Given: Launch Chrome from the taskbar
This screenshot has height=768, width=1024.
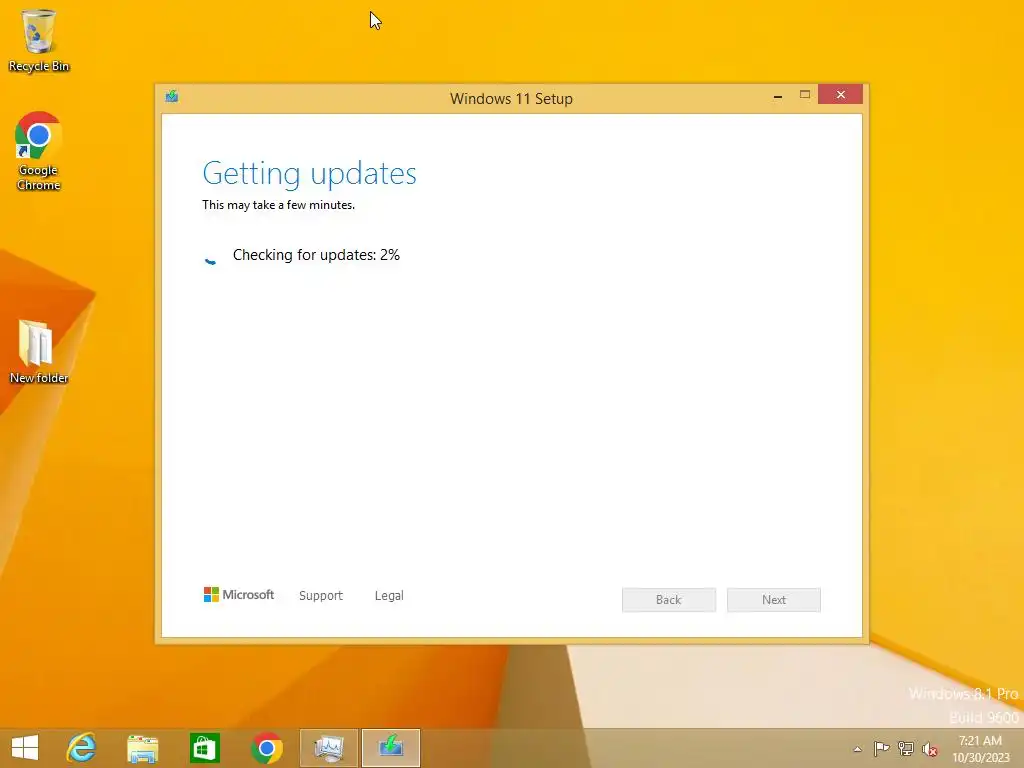Looking at the screenshot, I should click(x=266, y=748).
